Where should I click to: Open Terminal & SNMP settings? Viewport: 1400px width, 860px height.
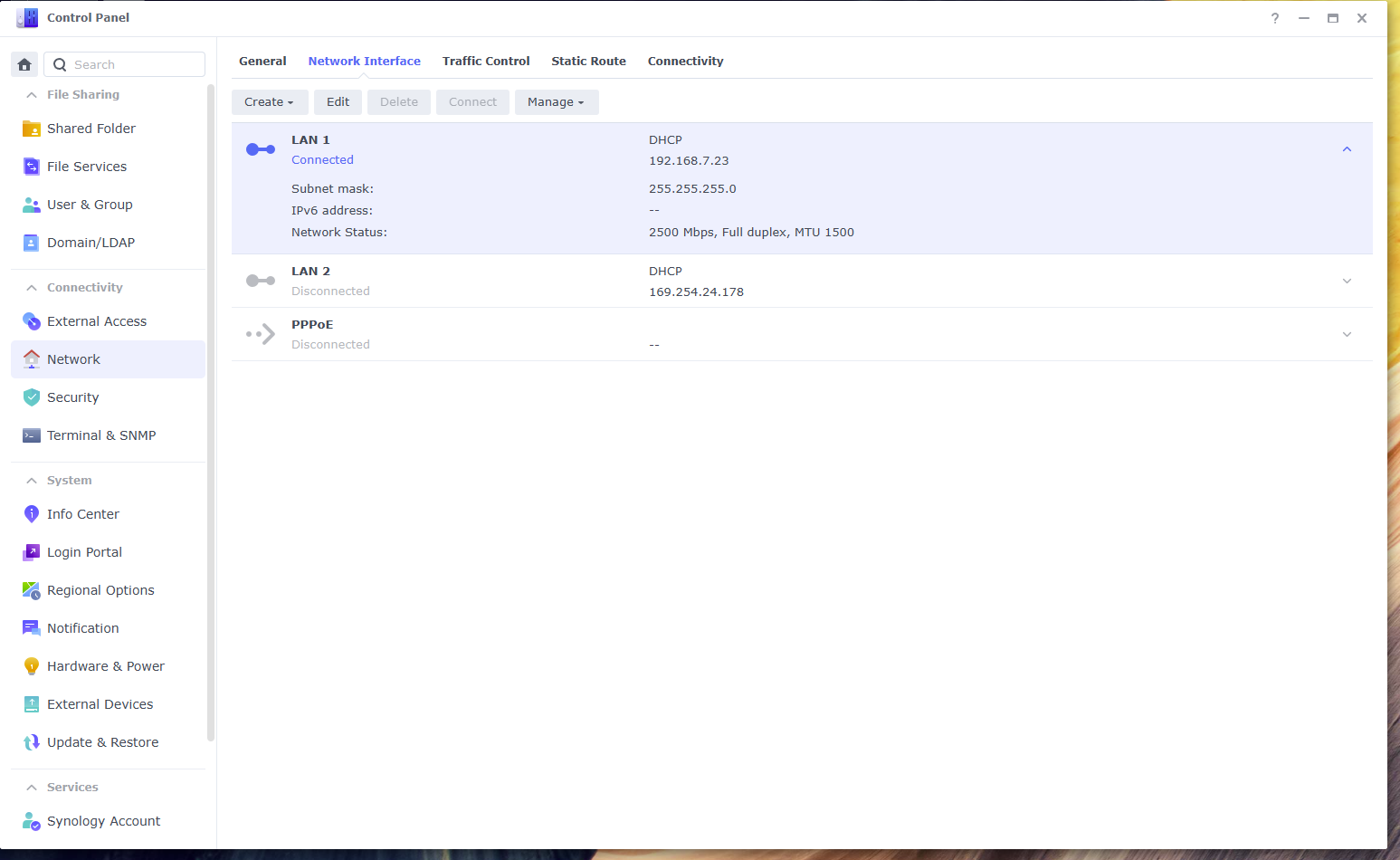(x=31, y=435)
